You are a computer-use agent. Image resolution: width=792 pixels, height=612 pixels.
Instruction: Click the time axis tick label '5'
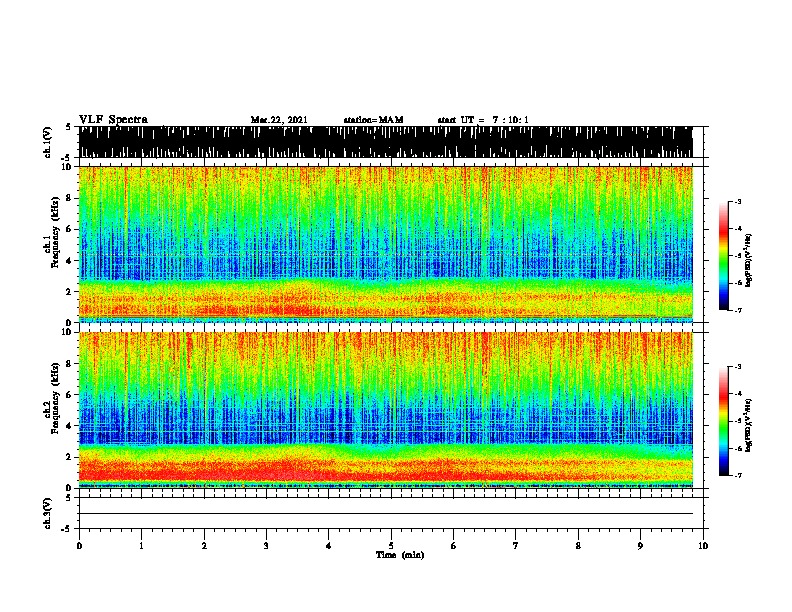pyautogui.click(x=391, y=546)
